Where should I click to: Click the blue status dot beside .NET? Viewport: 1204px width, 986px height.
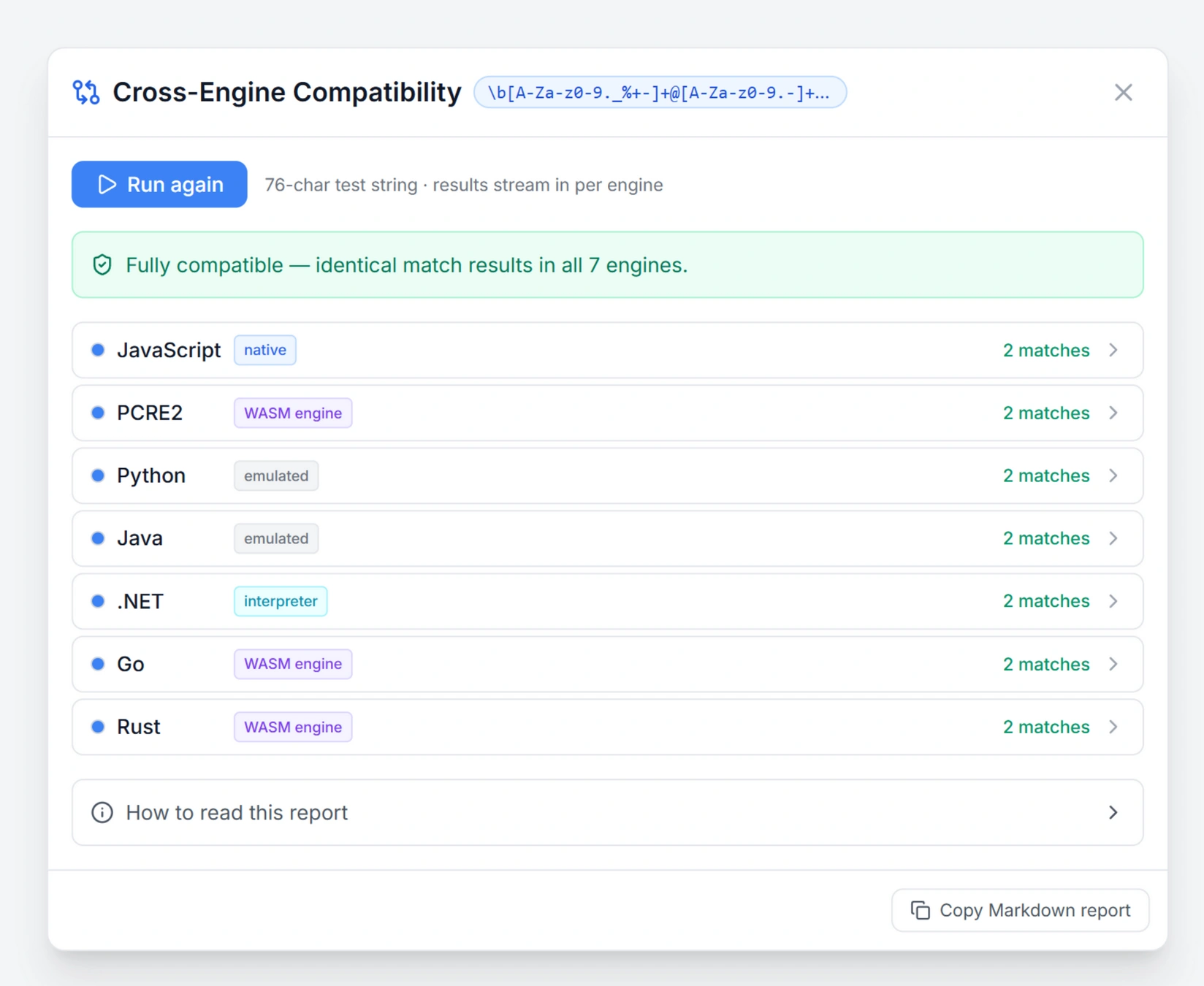(98, 601)
